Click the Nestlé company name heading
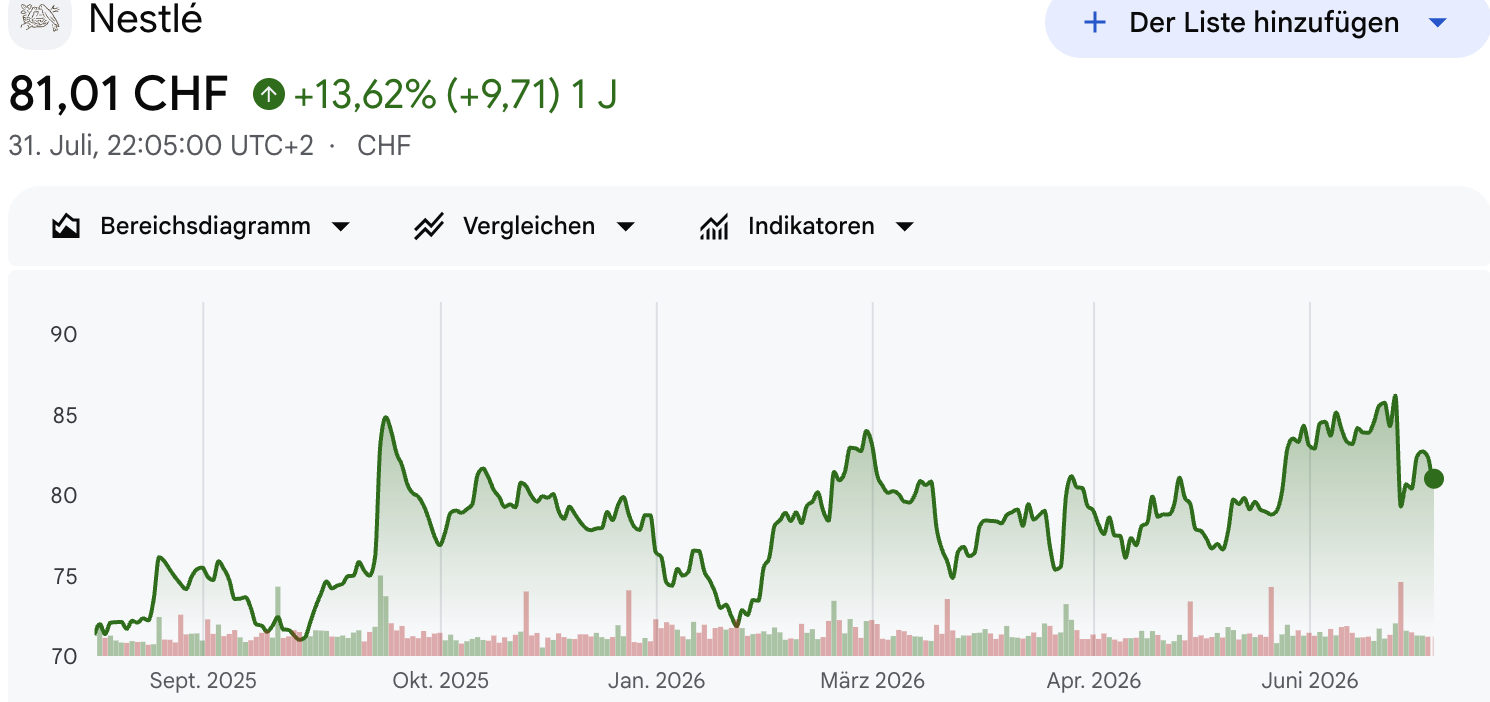 (x=146, y=19)
